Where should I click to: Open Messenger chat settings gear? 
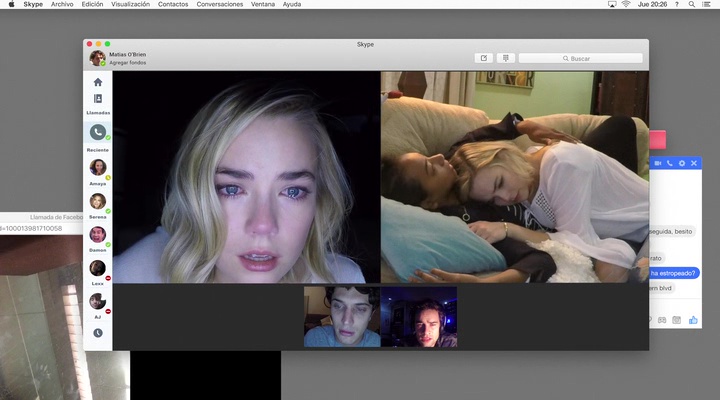coord(682,163)
